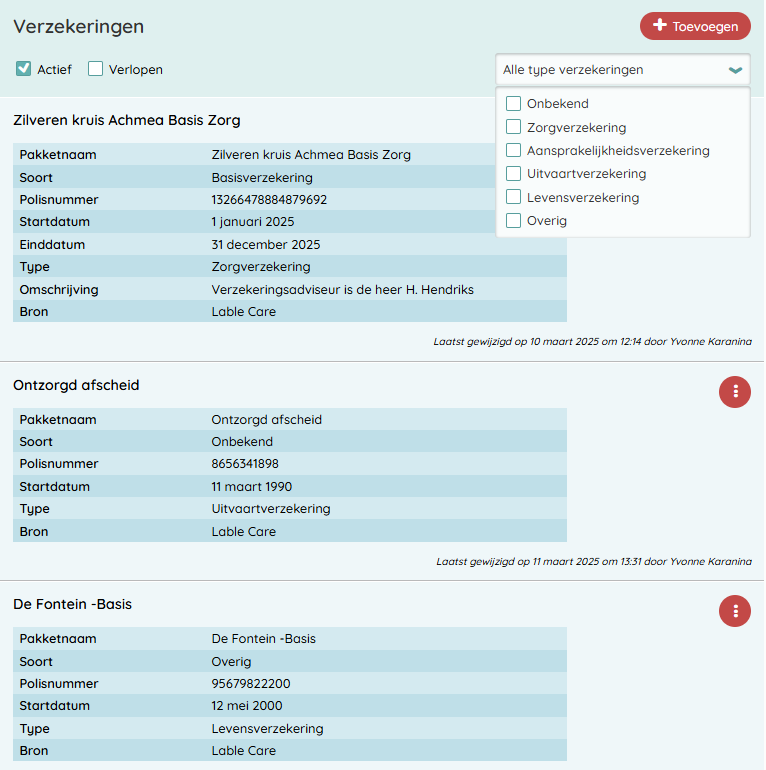Click the Alle type verzekeringen combo box
The image size is (766, 770).
(610, 70)
